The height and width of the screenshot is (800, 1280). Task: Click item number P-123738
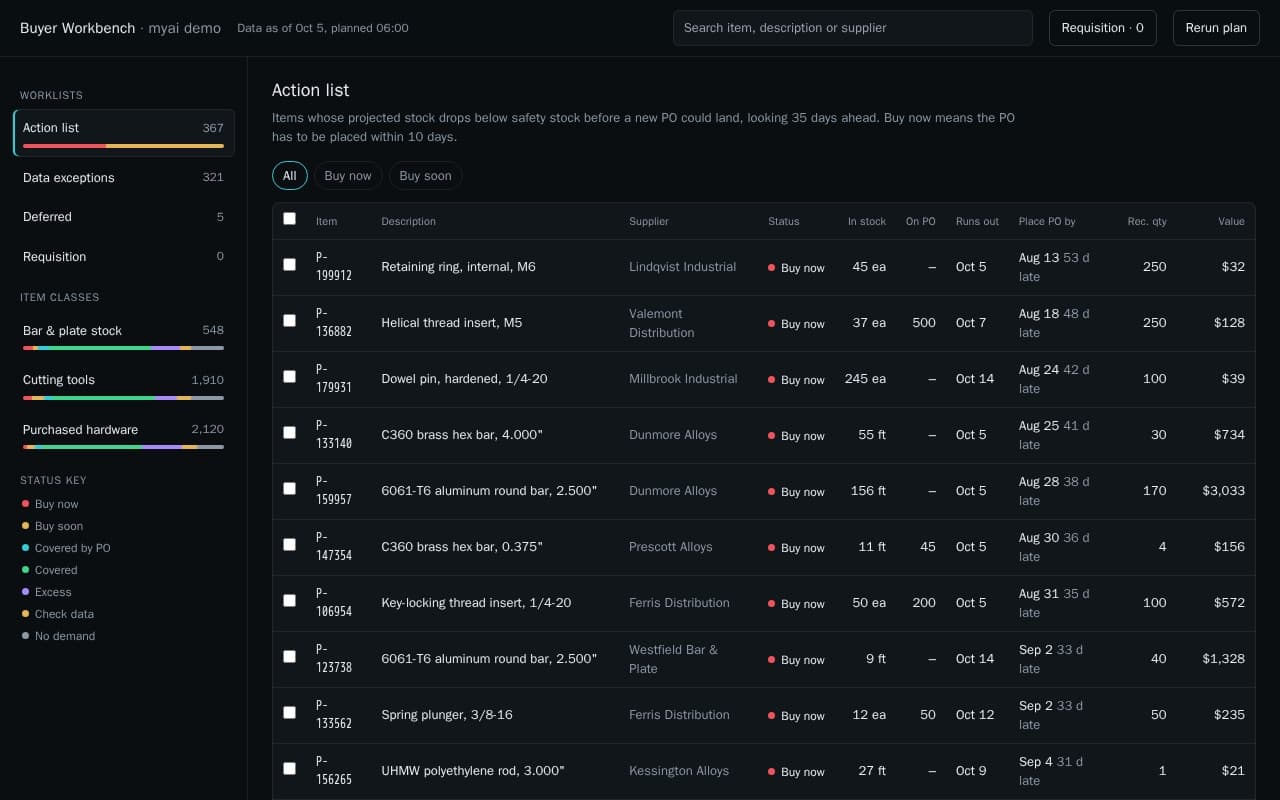(x=334, y=658)
